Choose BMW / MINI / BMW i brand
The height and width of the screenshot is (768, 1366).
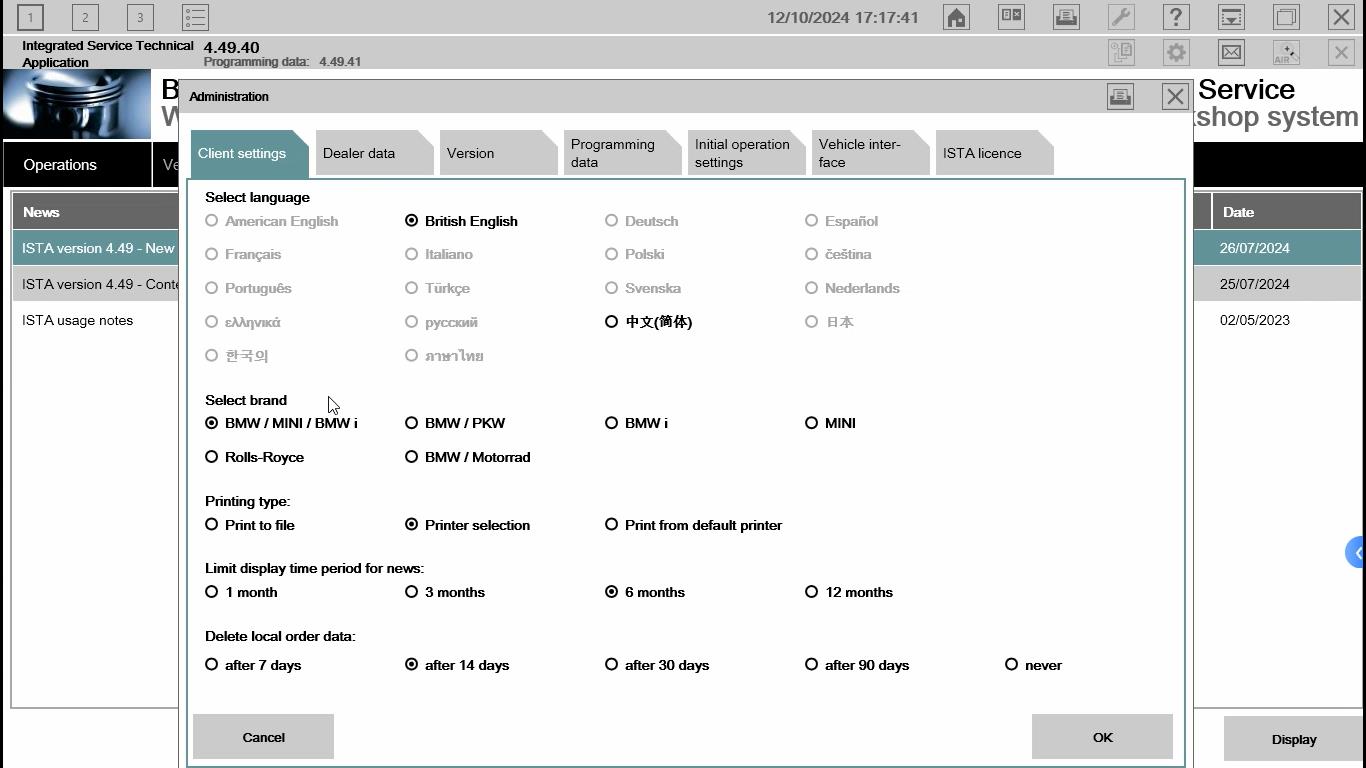click(x=281, y=423)
